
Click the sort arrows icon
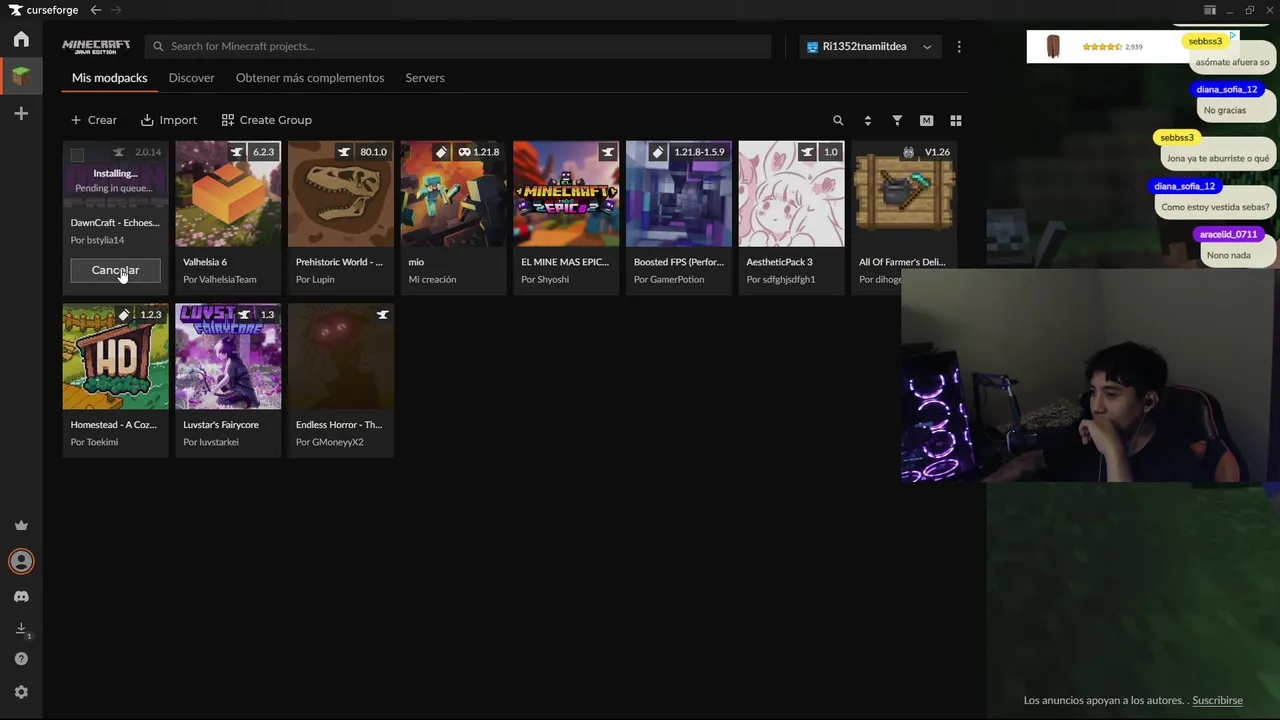pos(867,120)
